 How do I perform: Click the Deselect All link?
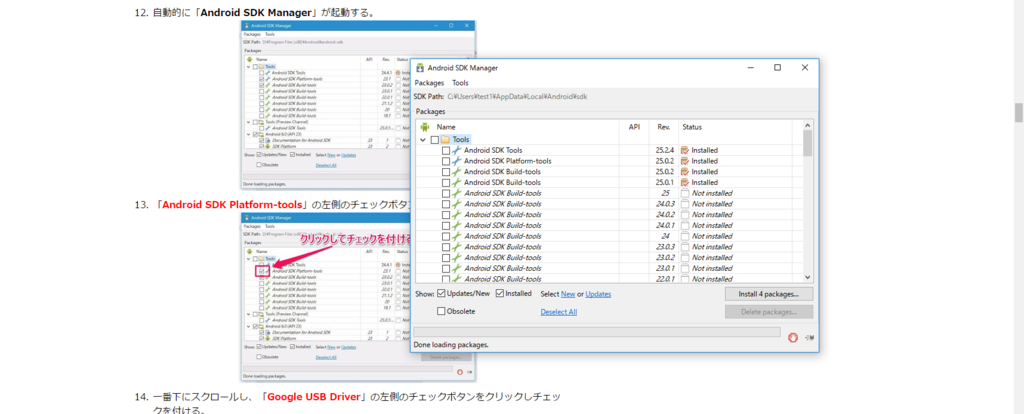pyautogui.click(x=558, y=312)
